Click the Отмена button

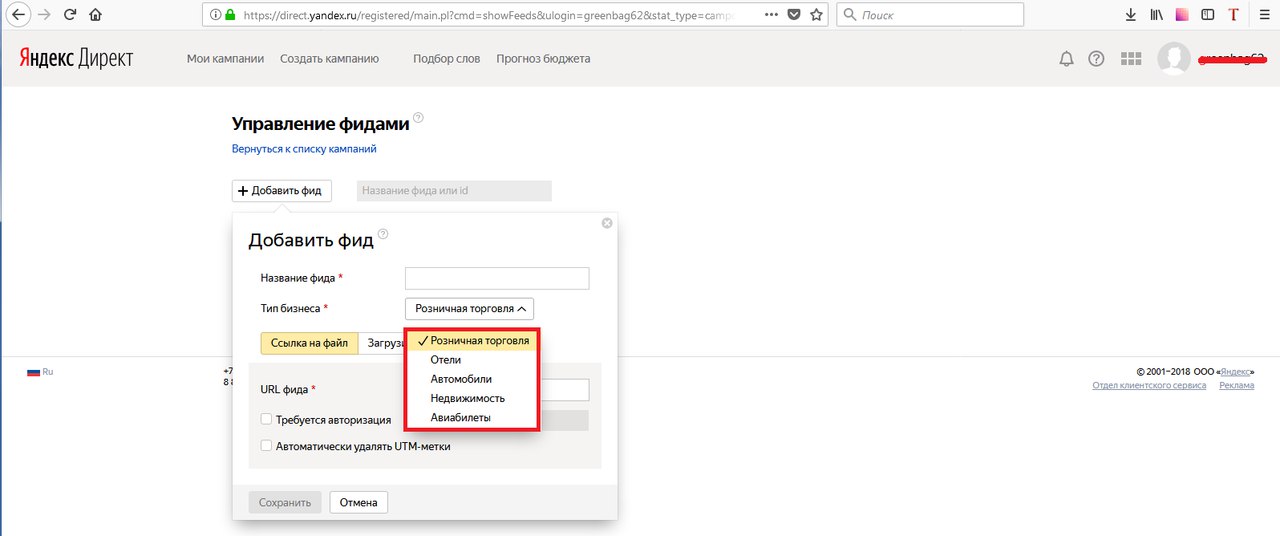358,502
